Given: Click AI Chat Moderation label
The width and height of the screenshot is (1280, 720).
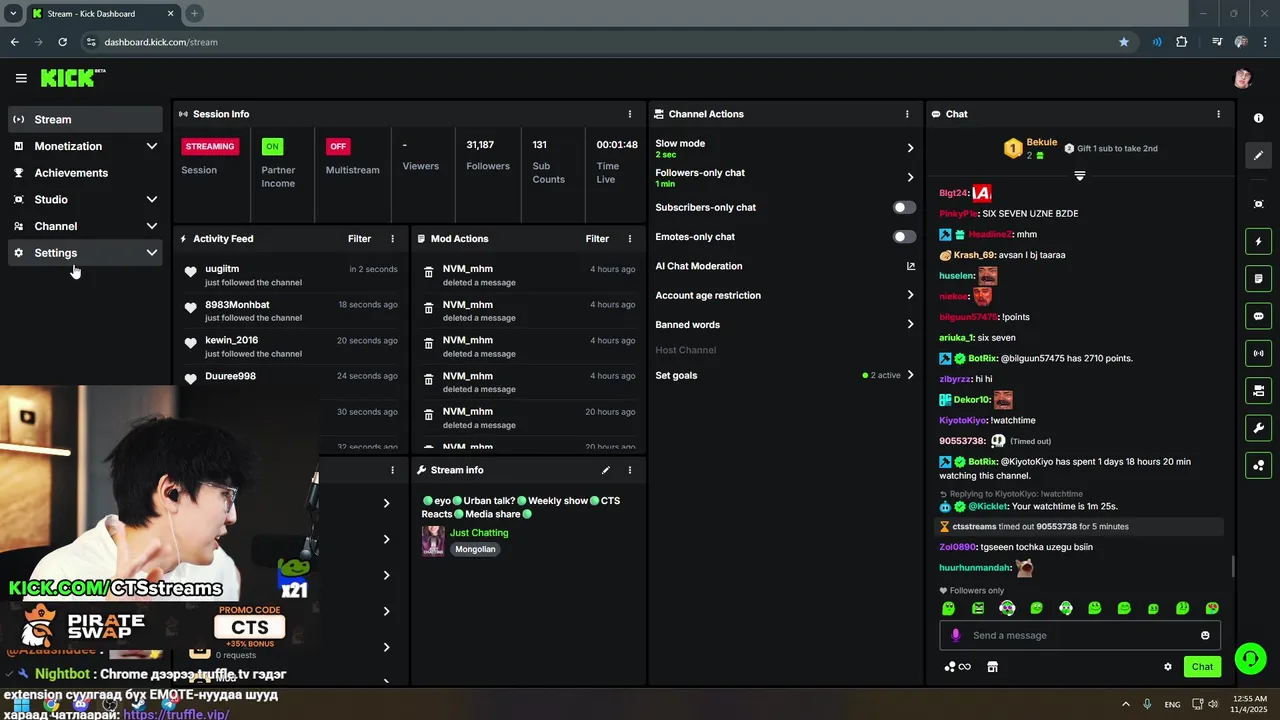Looking at the screenshot, I should [x=698, y=266].
